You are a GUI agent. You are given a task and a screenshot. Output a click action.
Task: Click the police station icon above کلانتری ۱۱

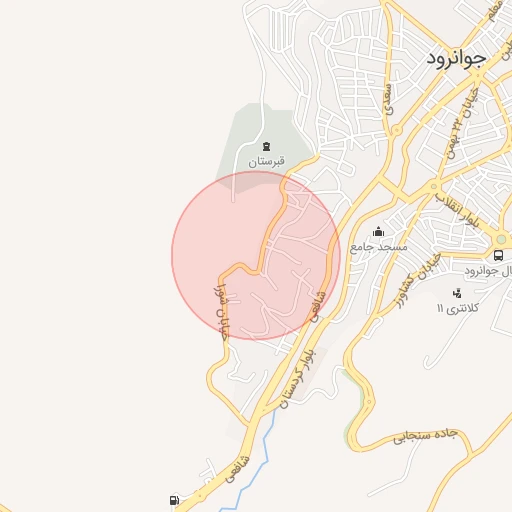[457, 293]
